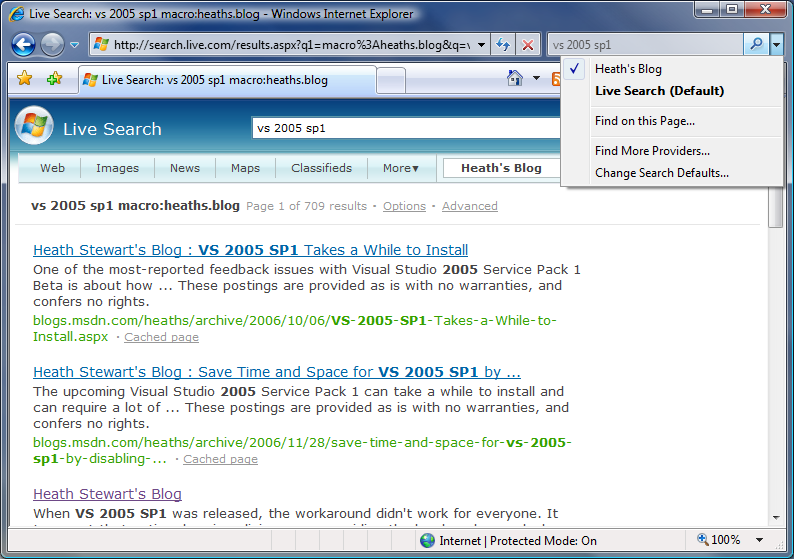Select Find on this Page menu entry
794x559 pixels.
[x=644, y=121]
